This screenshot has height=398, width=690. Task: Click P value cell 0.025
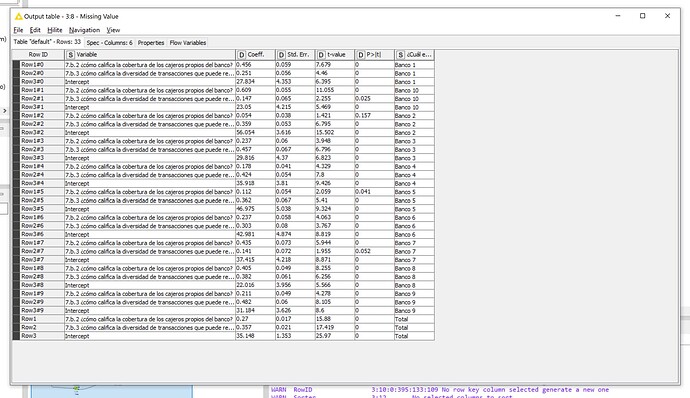(x=374, y=99)
